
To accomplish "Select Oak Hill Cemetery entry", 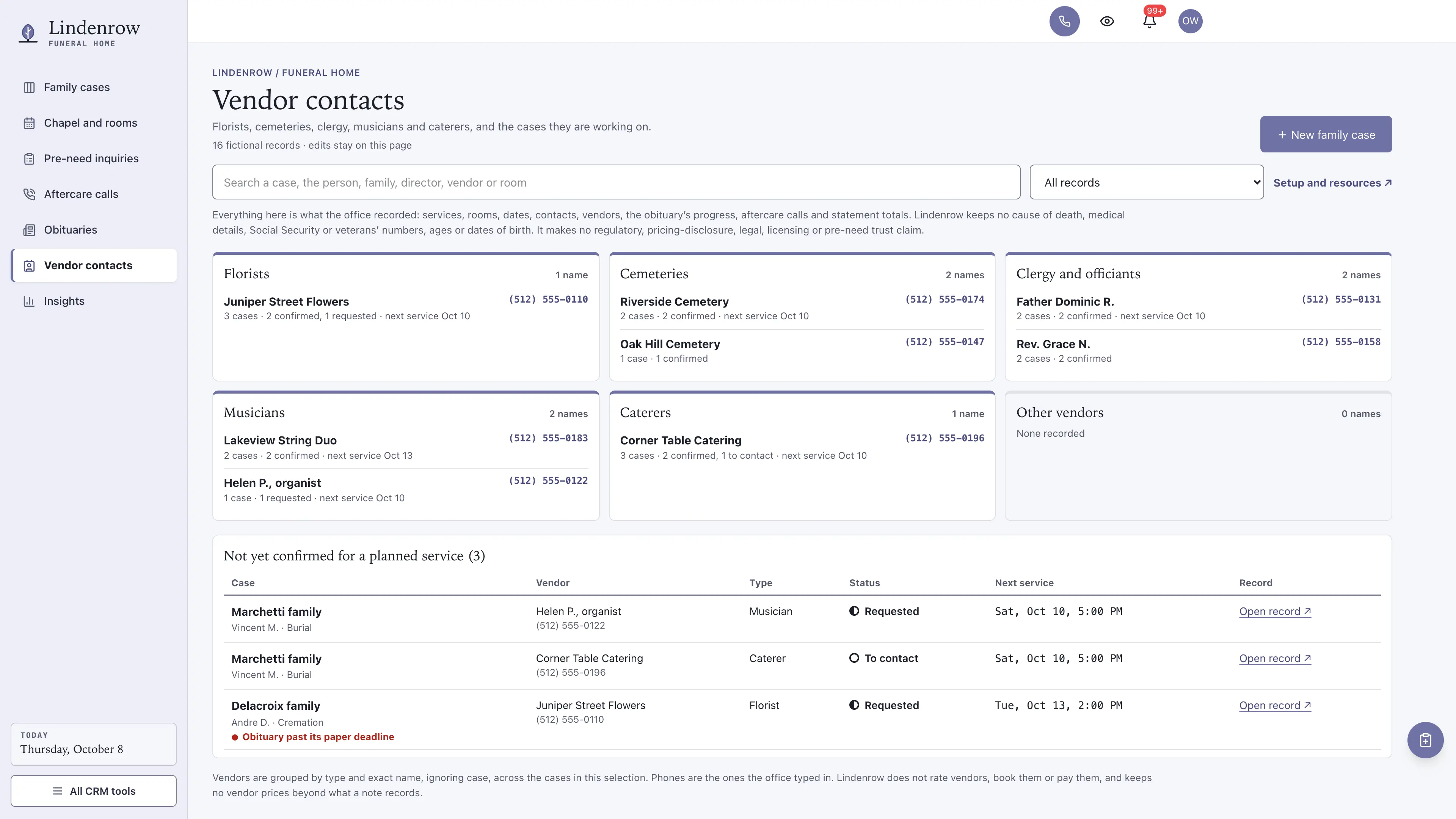I will coord(670,344).
